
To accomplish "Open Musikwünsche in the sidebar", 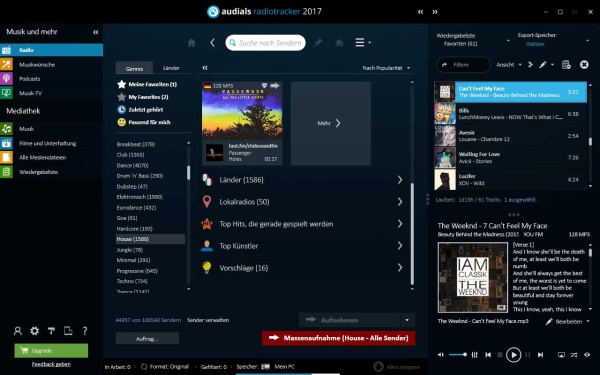I will tap(51, 64).
